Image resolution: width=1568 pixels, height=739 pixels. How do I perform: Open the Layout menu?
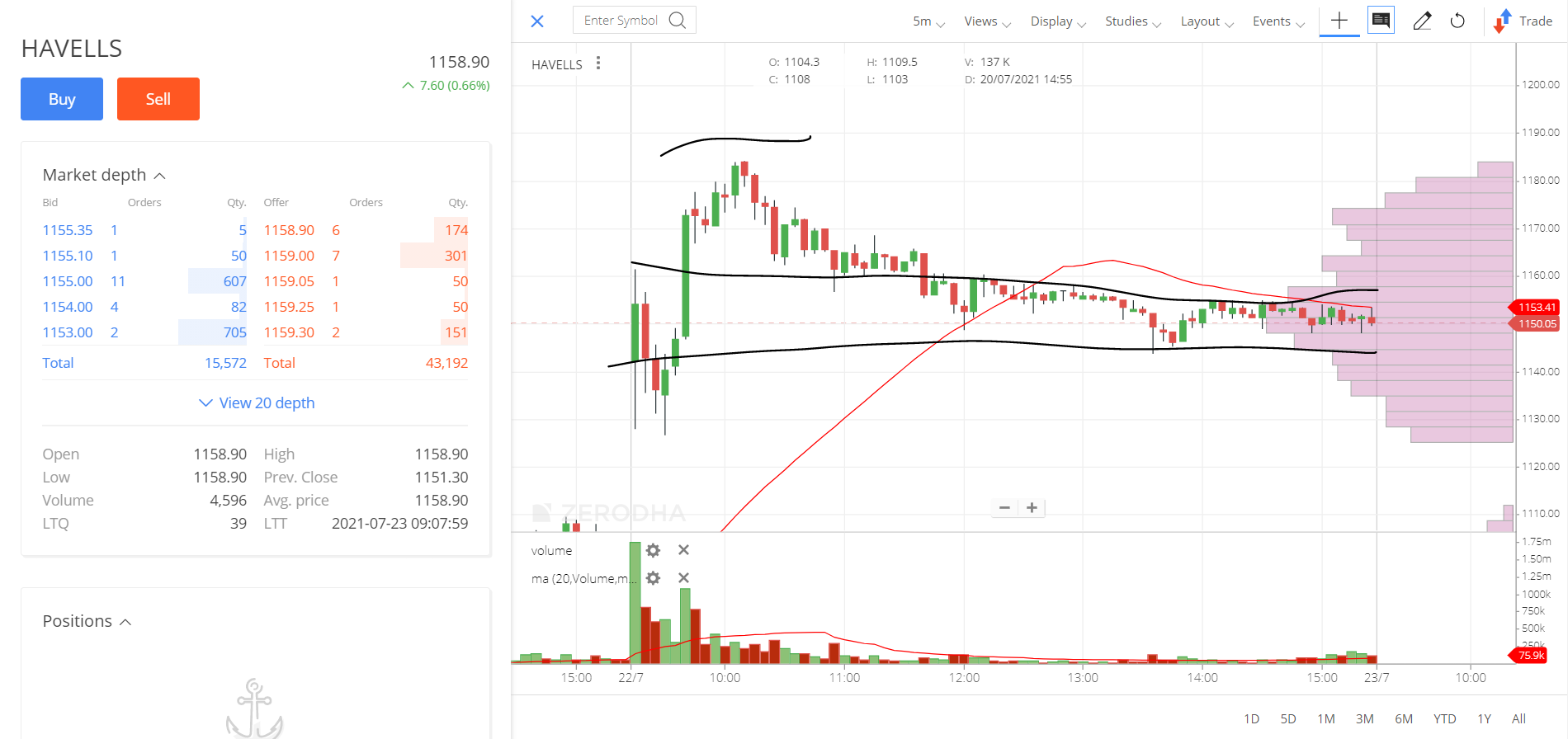(x=1207, y=21)
